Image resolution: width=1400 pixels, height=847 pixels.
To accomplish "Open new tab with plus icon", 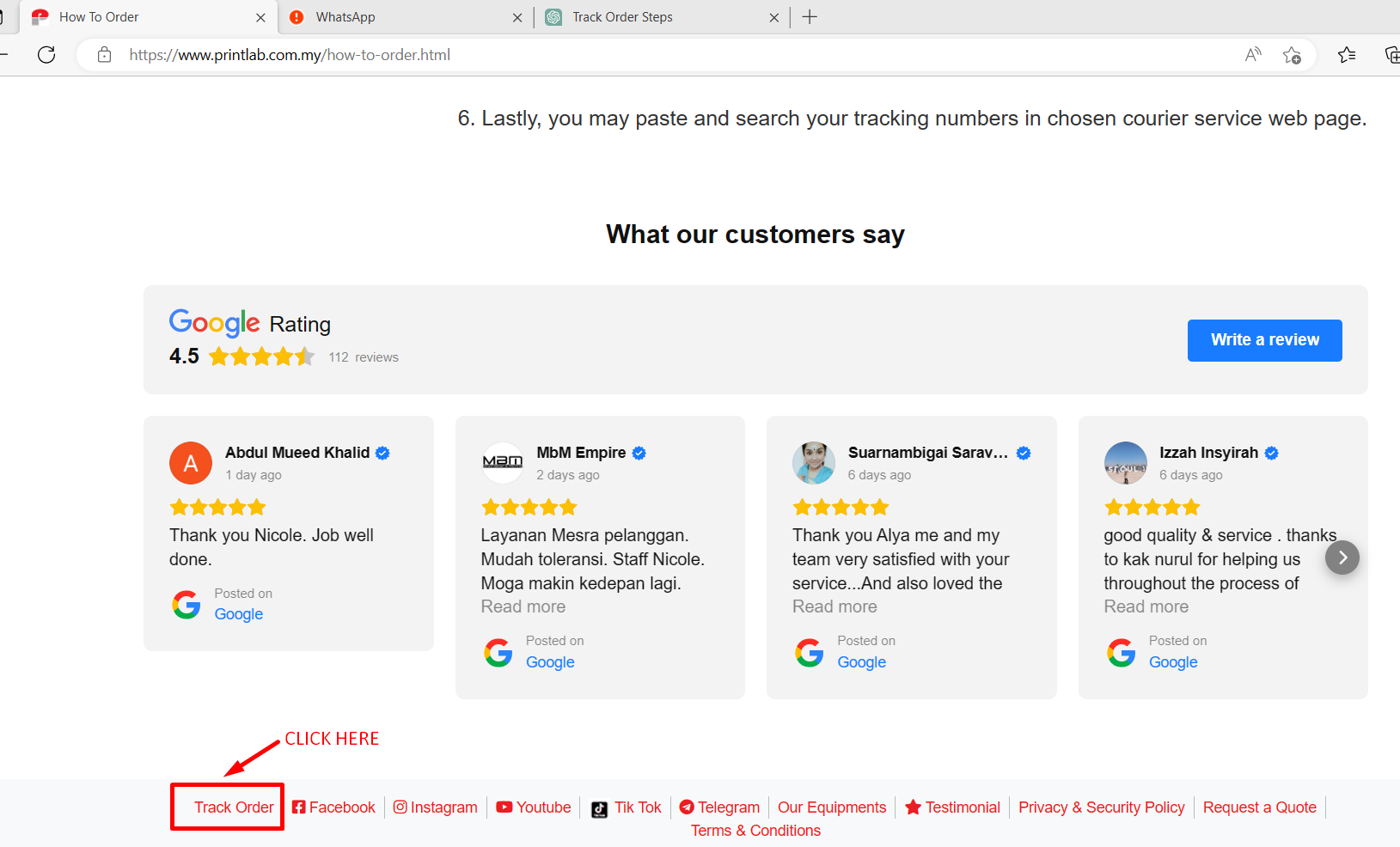I will click(x=810, y=17).
